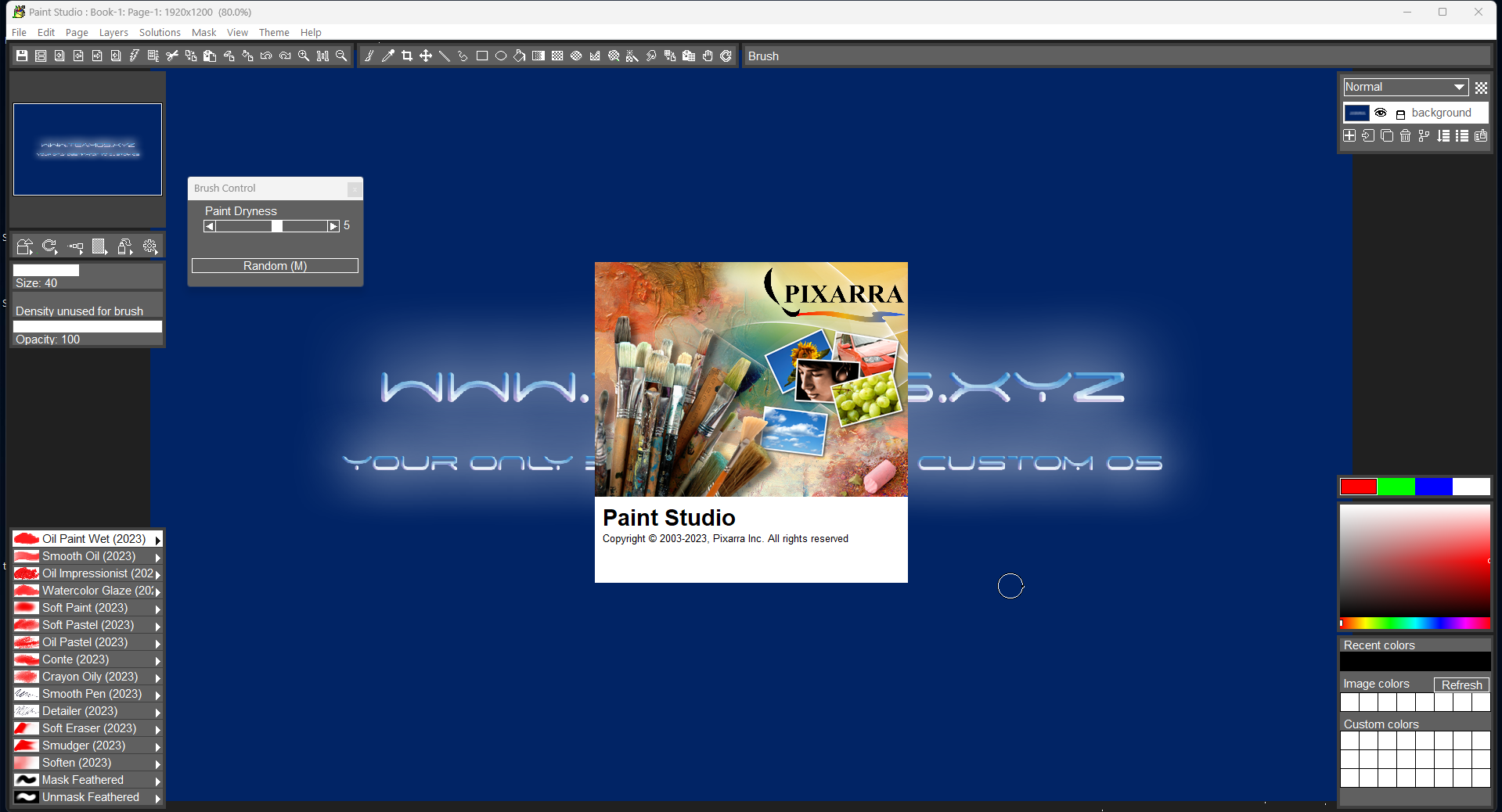Select the Detailer (2023) brush
1502x812 pixels.
88,711
